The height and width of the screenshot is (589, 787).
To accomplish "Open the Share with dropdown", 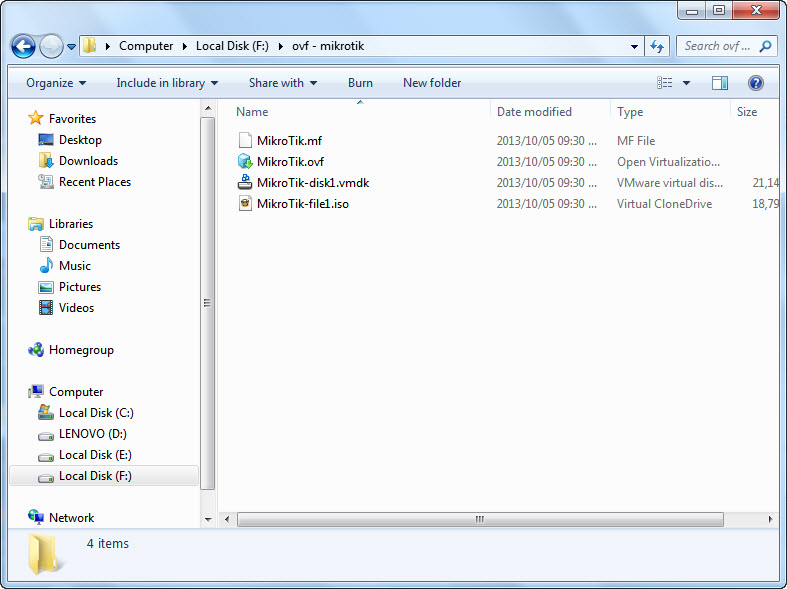I will pos(282,83).
